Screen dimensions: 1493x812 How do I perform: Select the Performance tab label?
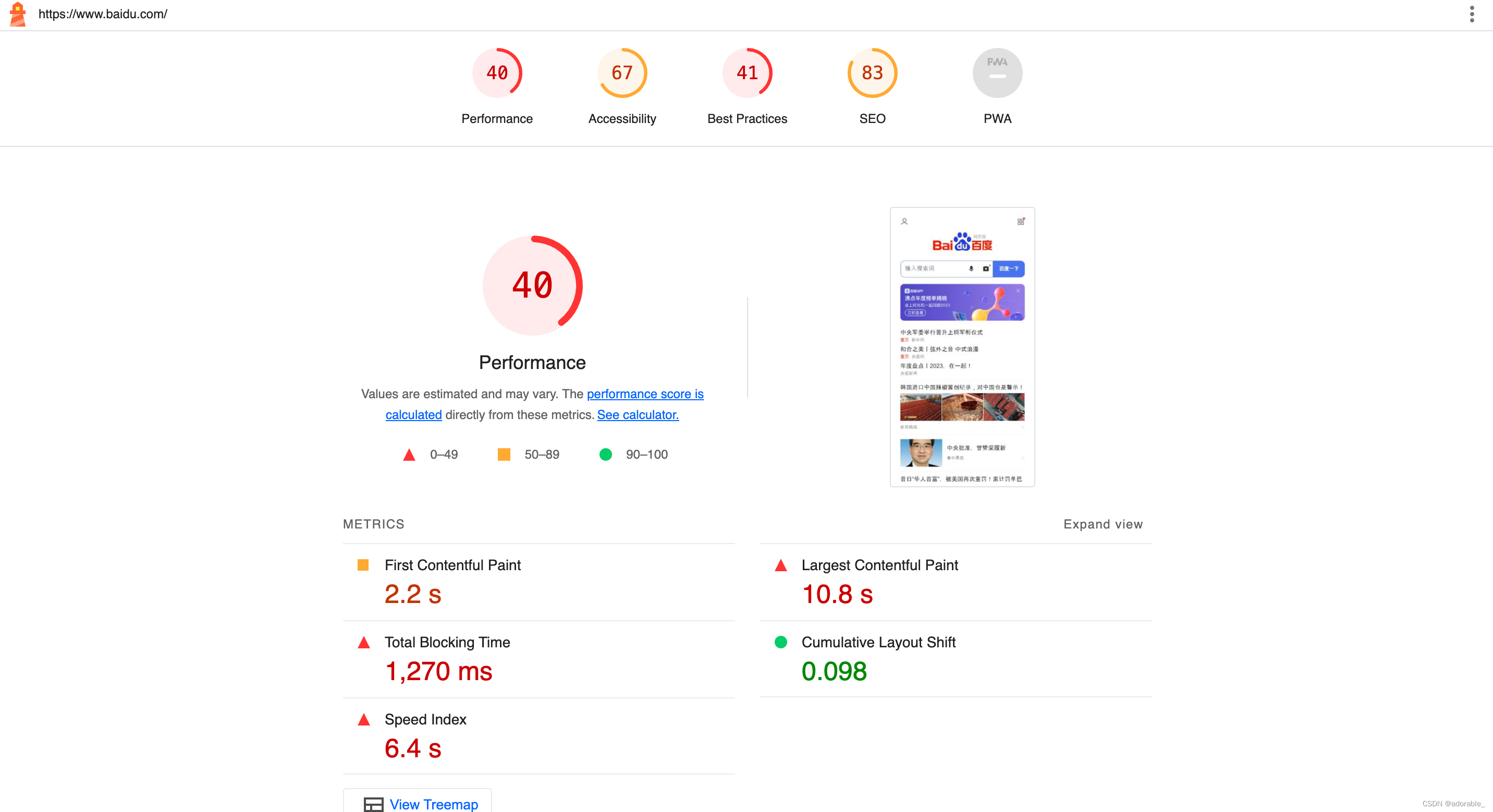coord(496,118)
